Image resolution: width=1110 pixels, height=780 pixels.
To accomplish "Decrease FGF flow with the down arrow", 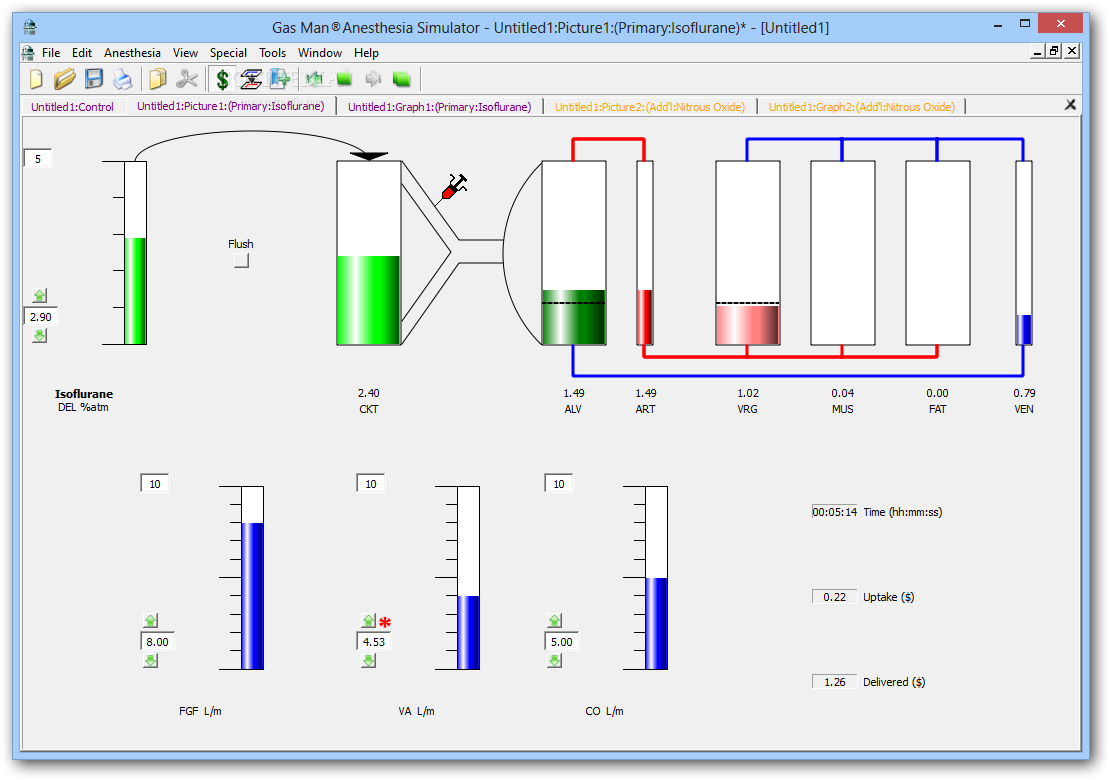I will (x=150, y=660).
